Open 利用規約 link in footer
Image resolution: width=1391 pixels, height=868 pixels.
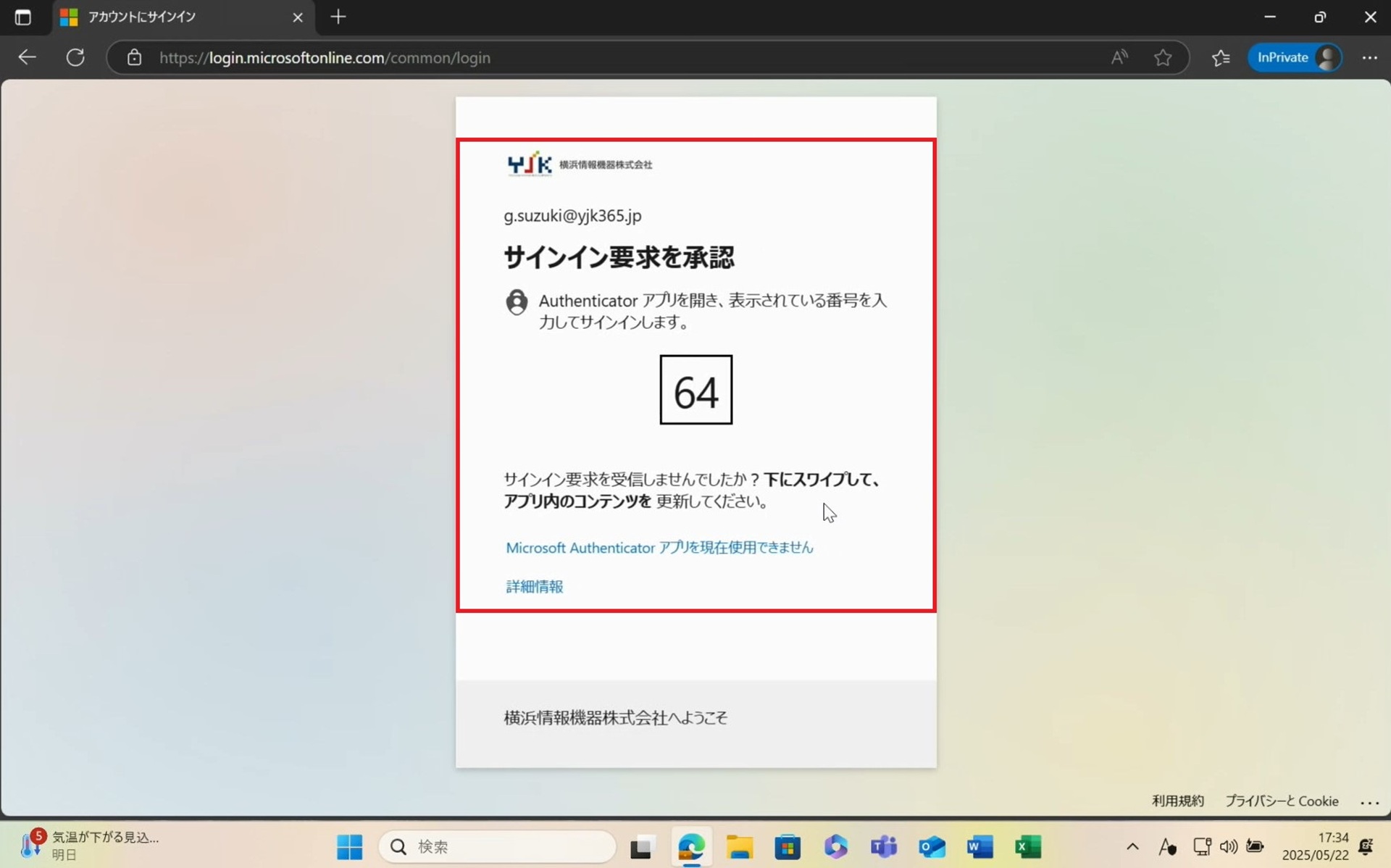[x=1178, y=801]
